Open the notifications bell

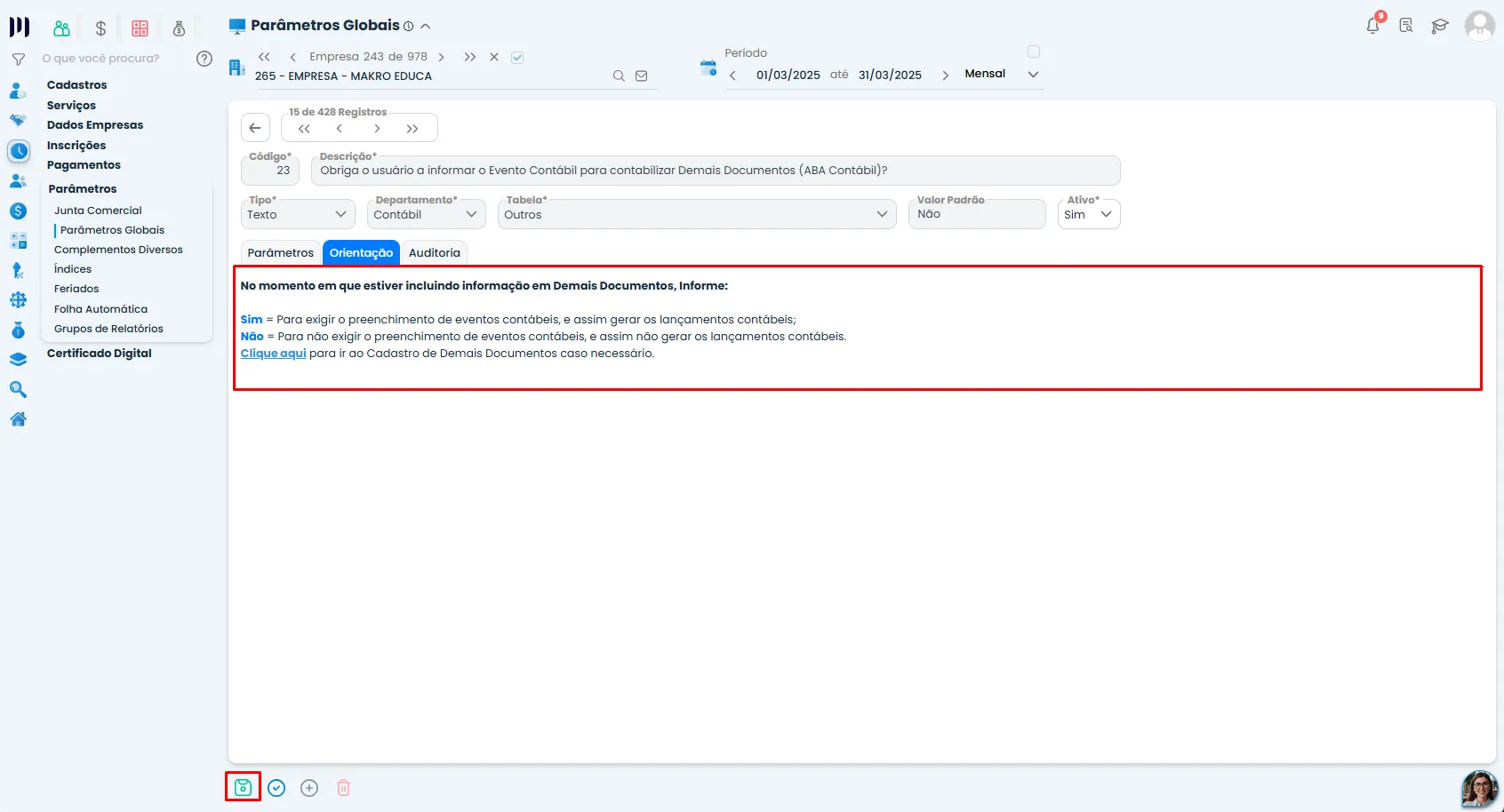coord(1373,25)
